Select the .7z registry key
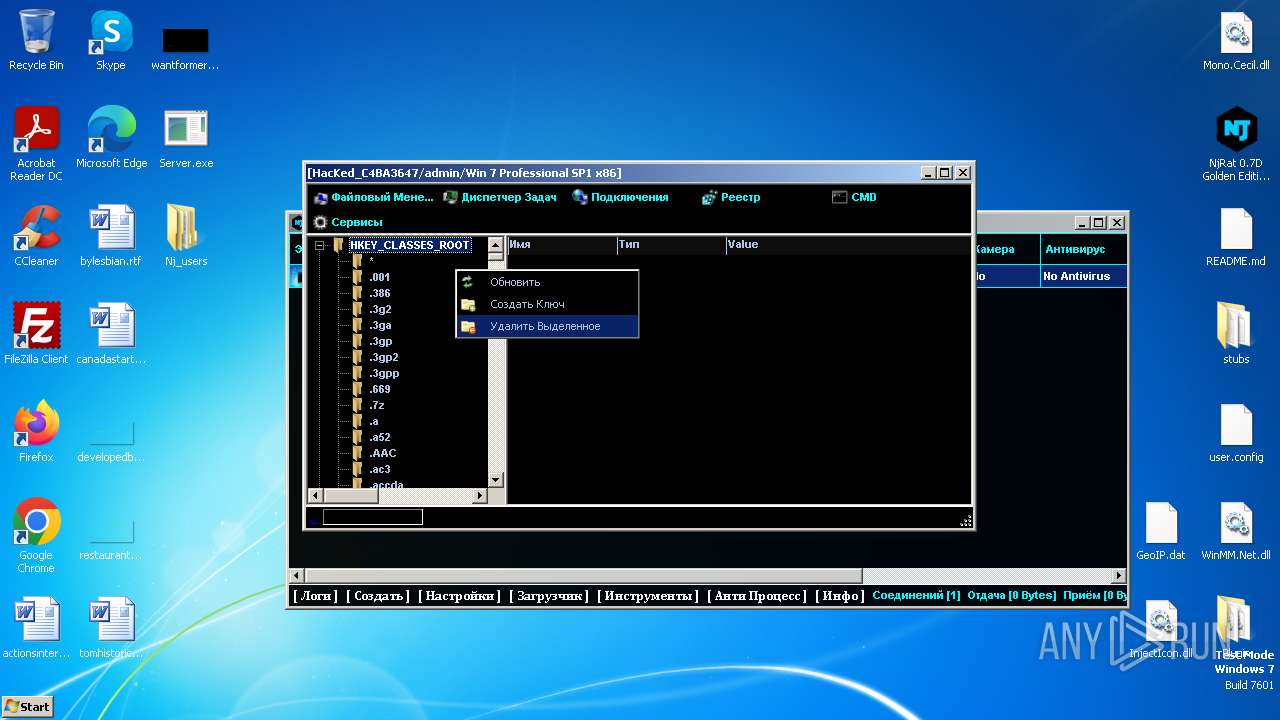1280x720 pixels. [x=376, y=405]
